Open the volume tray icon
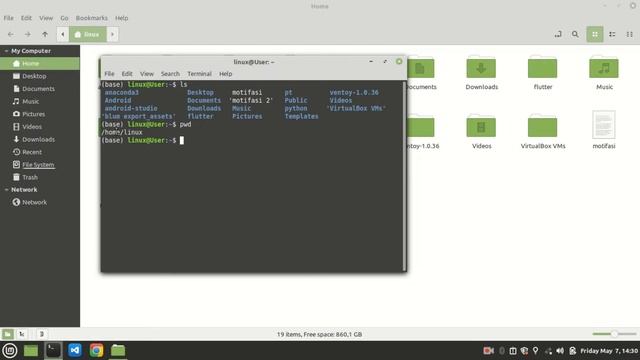This screenshot has width=640, height=360. 560,351
